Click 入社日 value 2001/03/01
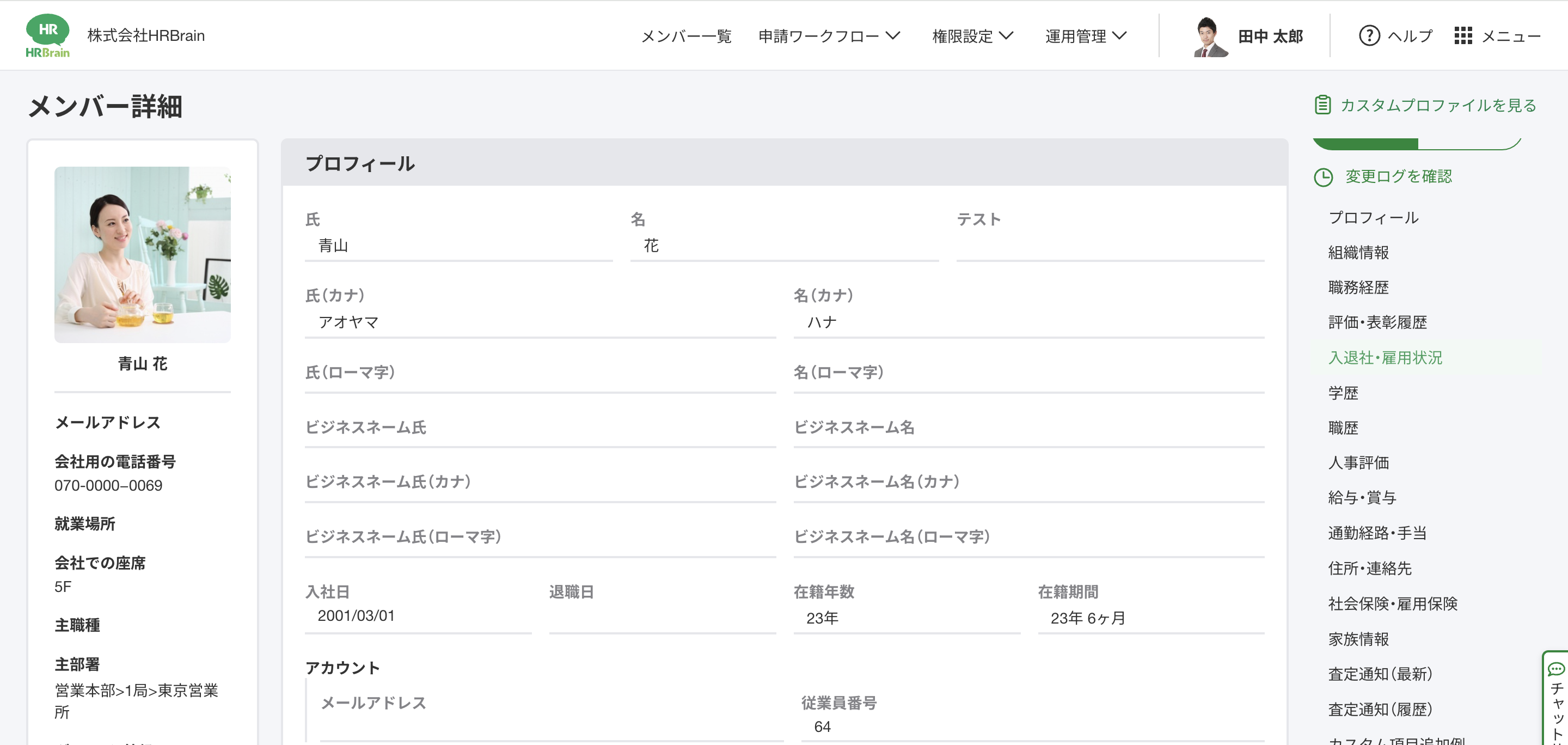This screenshot has width=1568, height=745. 356,616
